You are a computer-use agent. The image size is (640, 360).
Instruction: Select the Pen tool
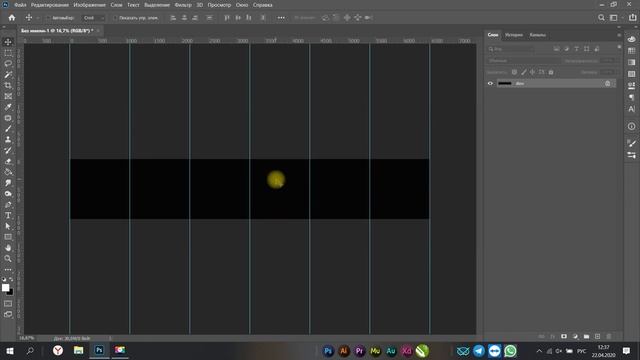[x=8, y=204]
